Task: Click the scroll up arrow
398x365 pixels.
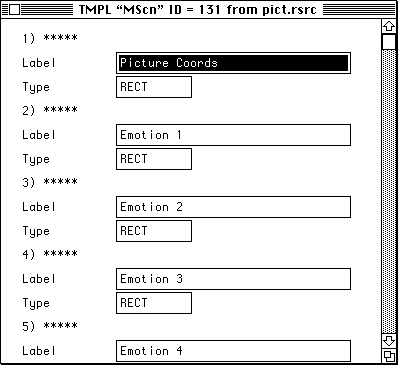Action: pos(389,26)
